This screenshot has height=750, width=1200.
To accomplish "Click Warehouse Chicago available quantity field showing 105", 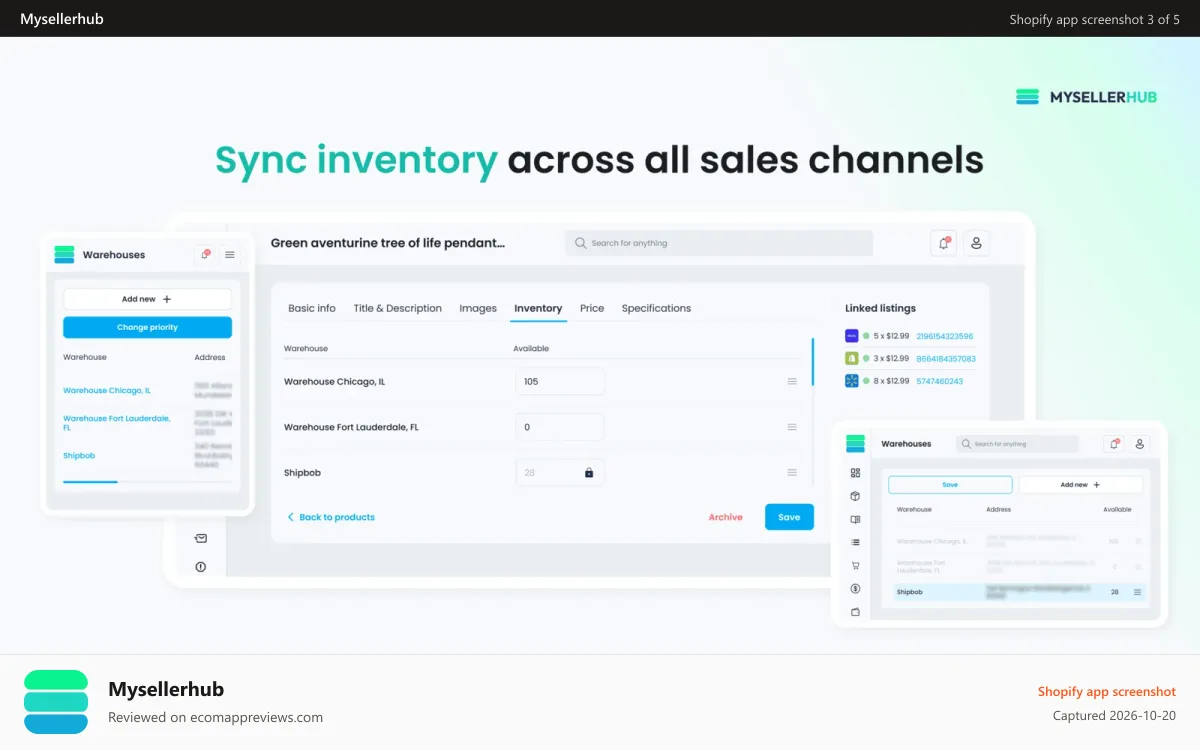I will 560,381.
